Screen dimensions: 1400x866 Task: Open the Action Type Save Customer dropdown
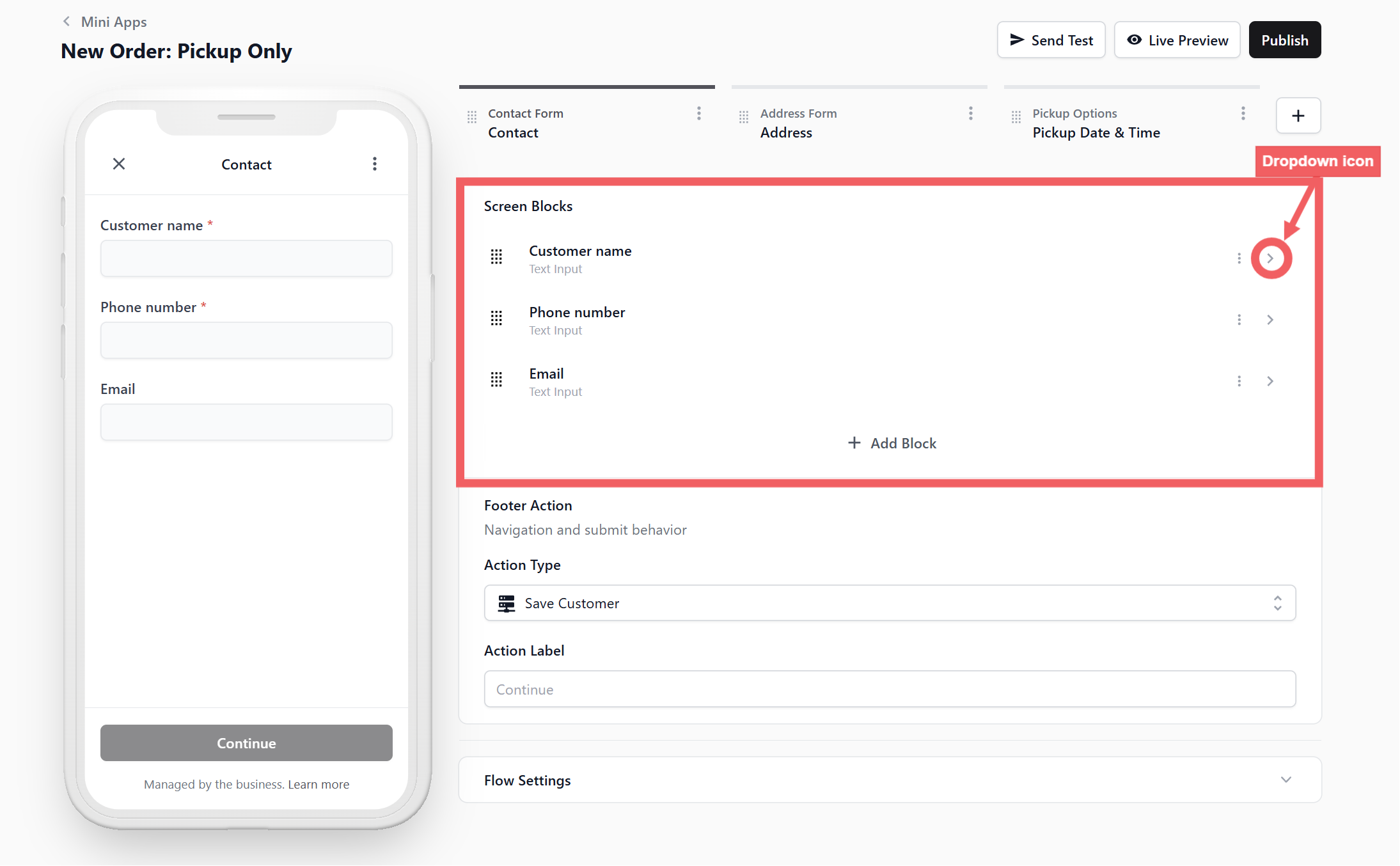point(889,603)
